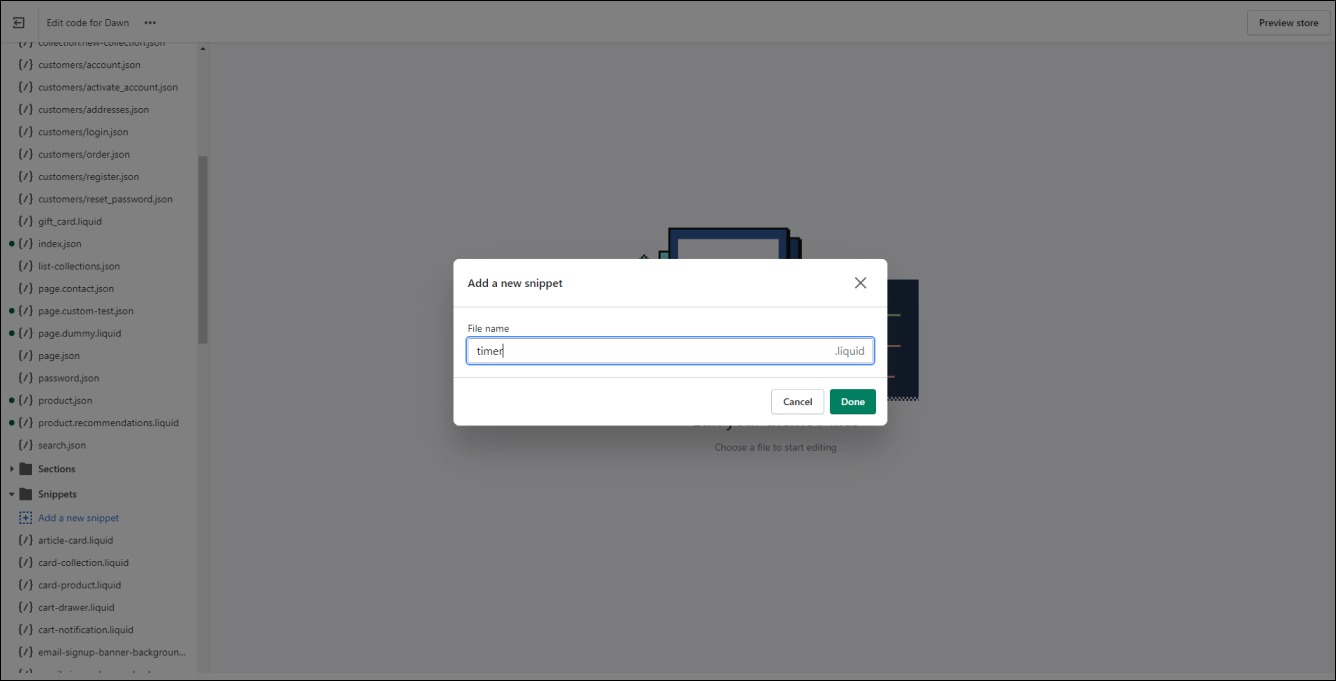Click file icon beside page.json
Viewport: 1336px width, 681px height.
point(26,356)
